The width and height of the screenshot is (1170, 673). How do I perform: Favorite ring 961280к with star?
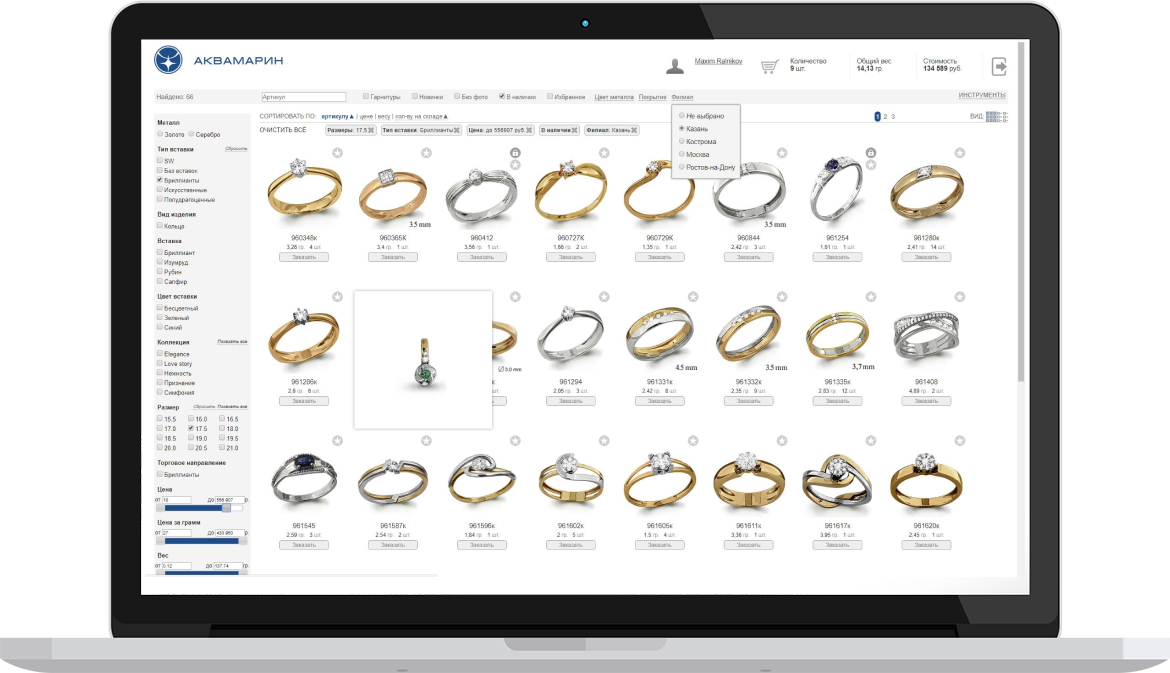[x=960, y=153]
